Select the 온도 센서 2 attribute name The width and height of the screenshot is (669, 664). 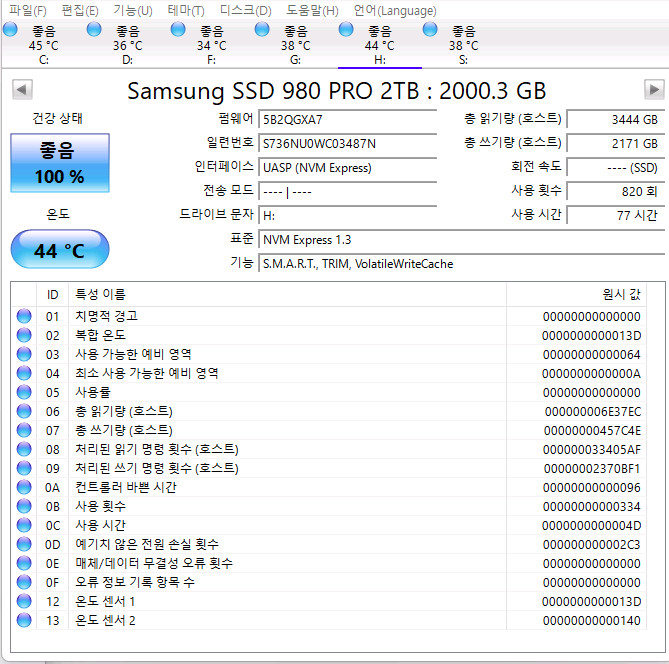coord(105,620)
